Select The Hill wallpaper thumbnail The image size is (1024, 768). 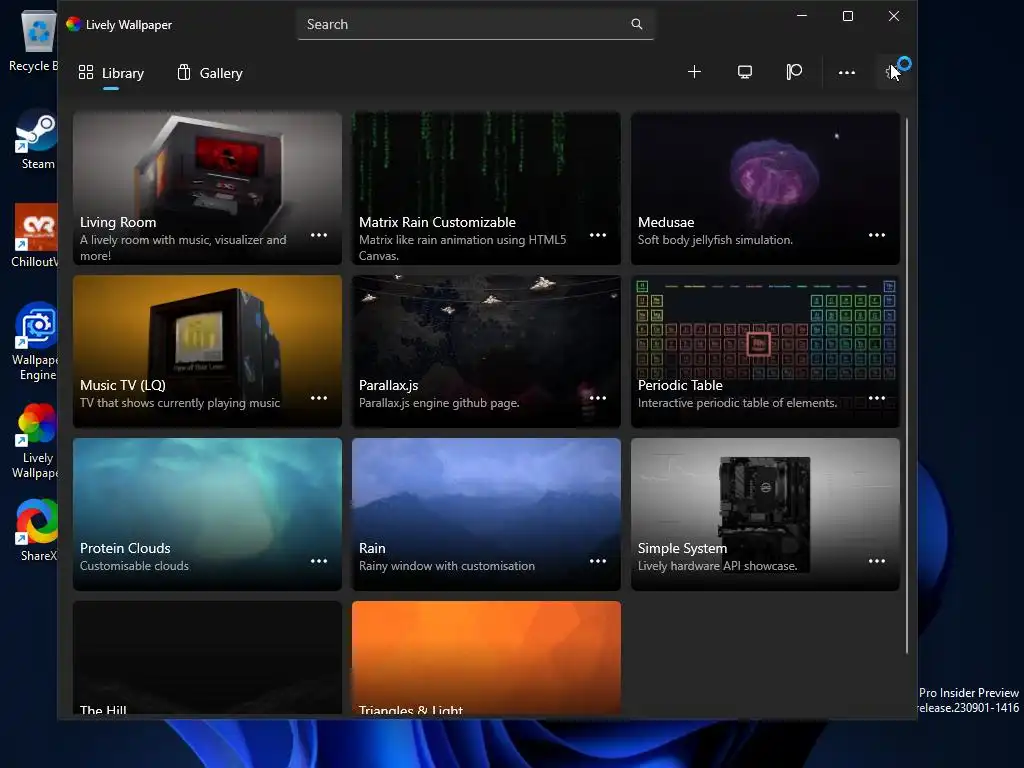tap(207, 658)
